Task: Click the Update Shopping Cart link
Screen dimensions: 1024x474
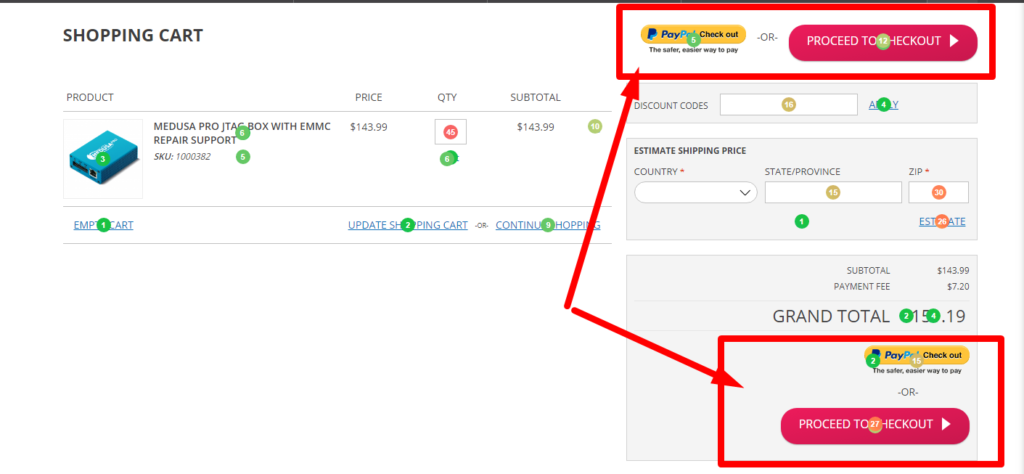Action: click(408, 225)
